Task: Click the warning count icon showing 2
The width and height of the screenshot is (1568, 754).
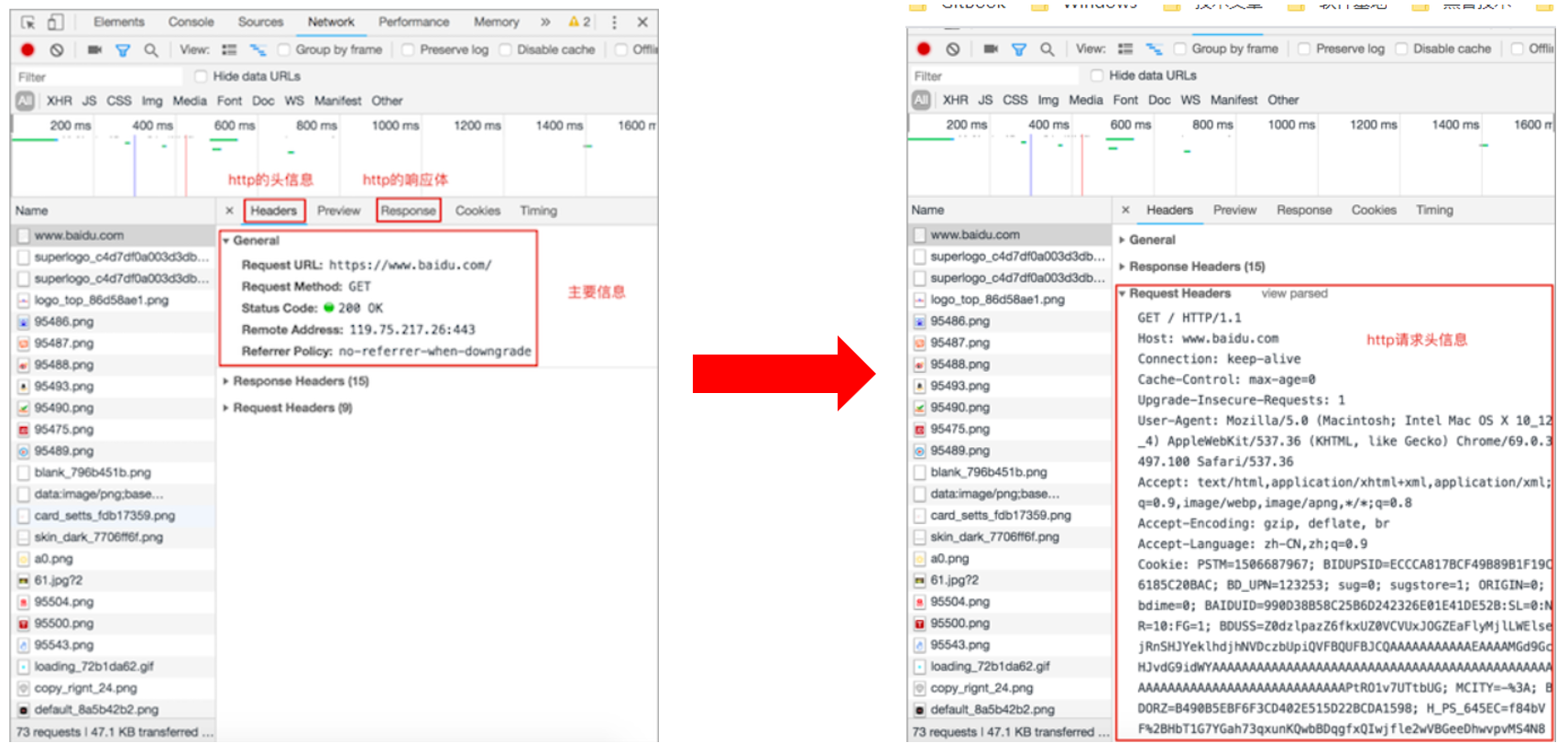Action: tap(579, 22)
